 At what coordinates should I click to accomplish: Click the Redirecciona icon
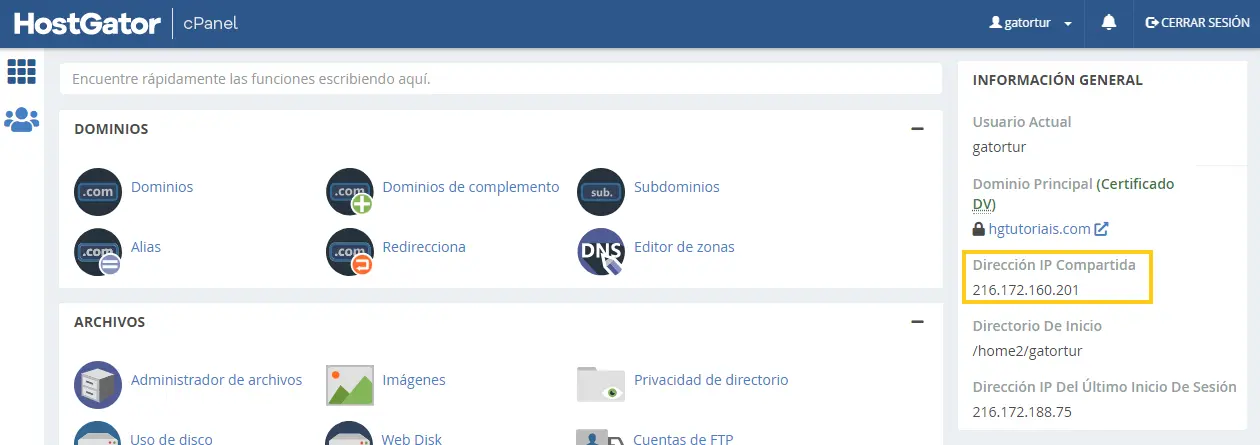[x=350, y=251]
